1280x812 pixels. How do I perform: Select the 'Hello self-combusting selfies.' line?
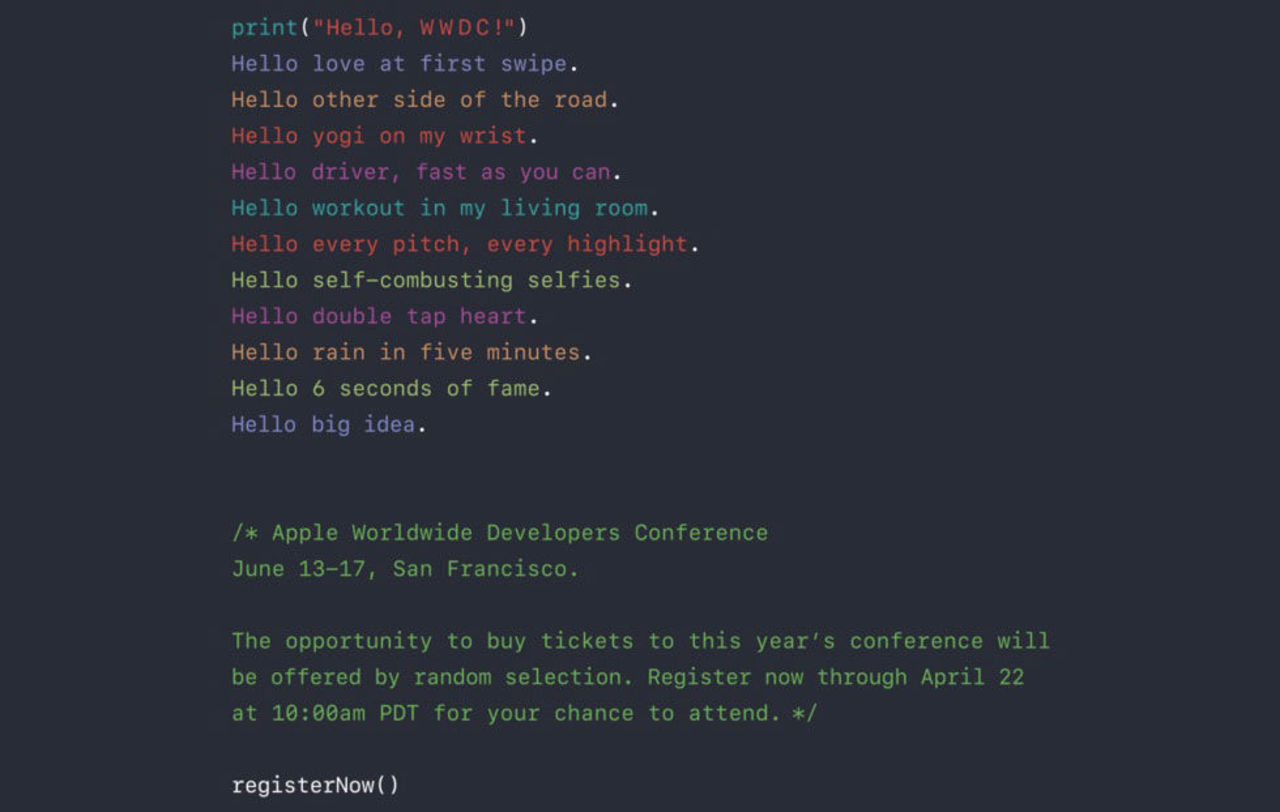[432, 280]
